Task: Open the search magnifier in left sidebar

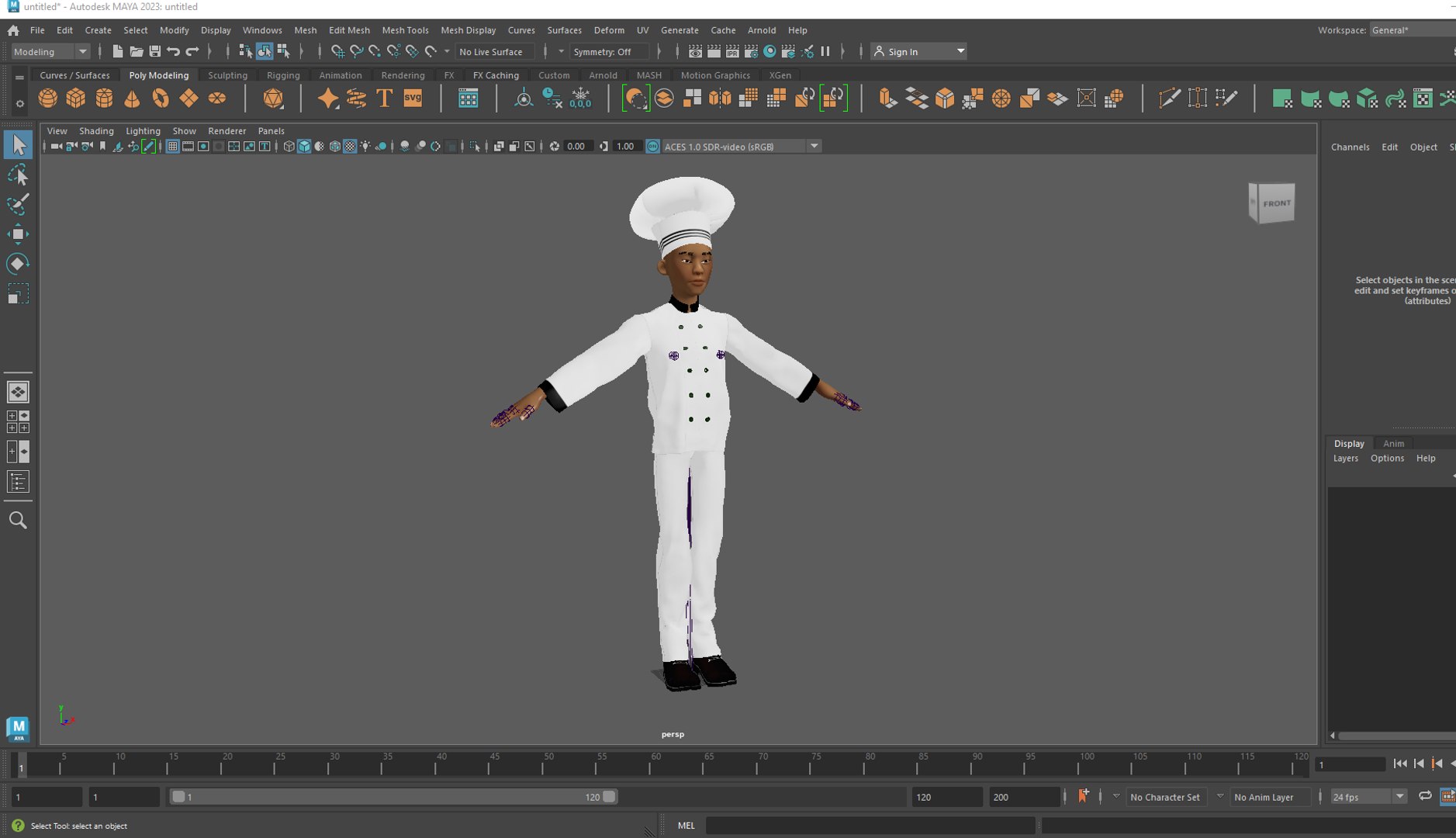Action: click(18, 520)
